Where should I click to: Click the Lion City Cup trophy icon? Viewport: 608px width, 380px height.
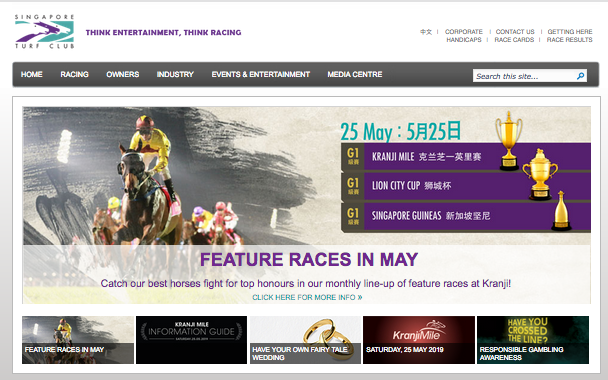click(x=540, y=174)
